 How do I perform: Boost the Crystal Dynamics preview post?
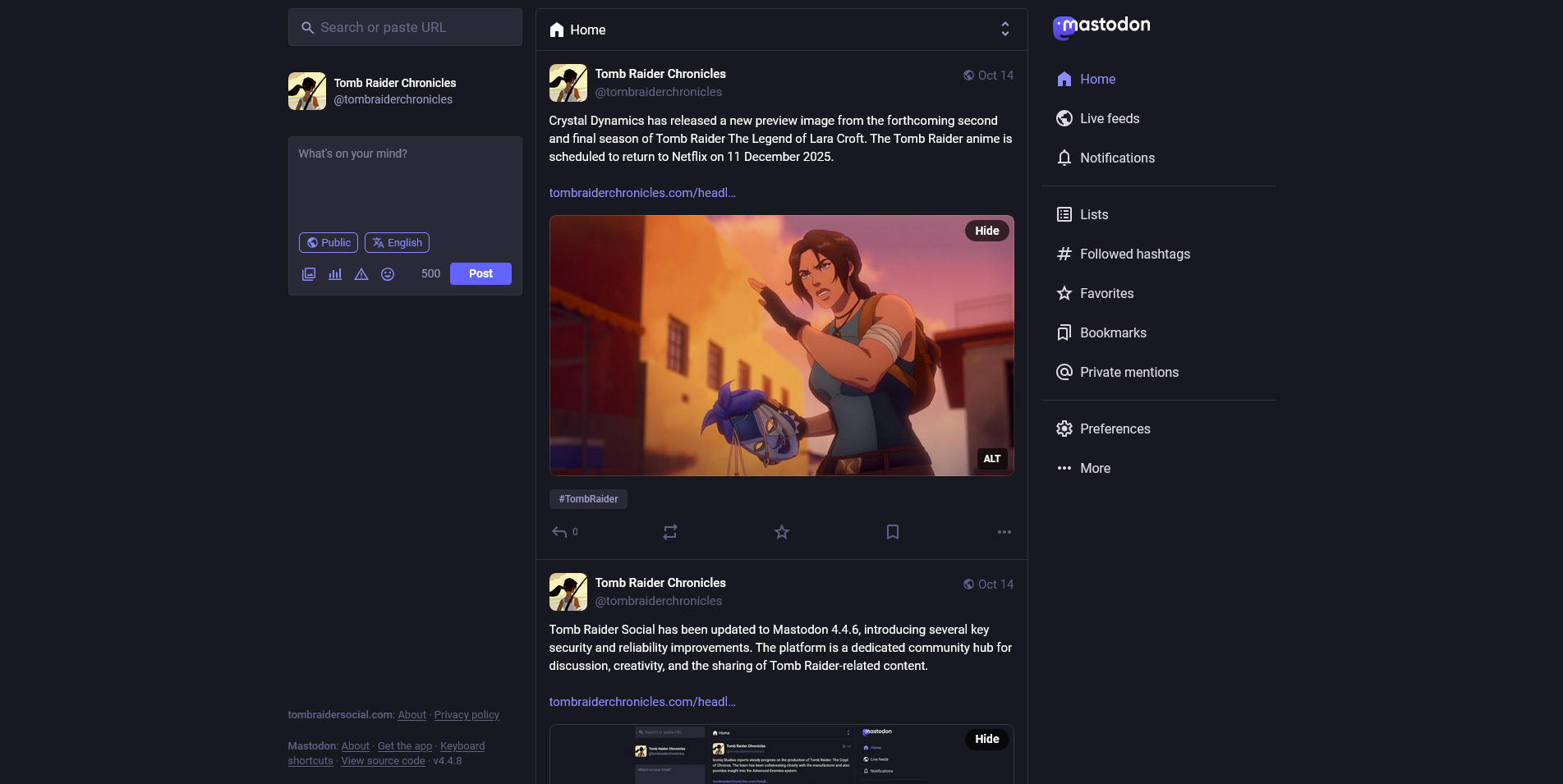point(670,532)
